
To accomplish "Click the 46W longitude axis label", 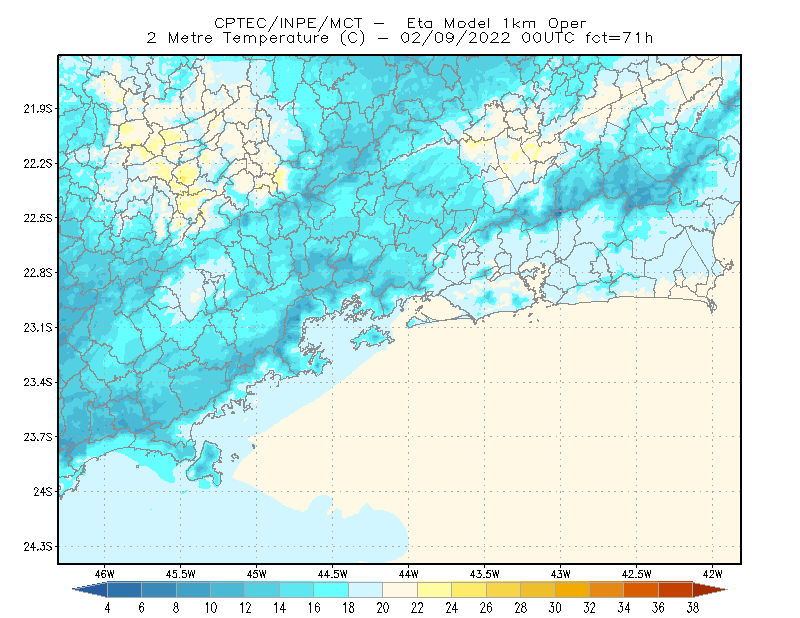I will [104, 574].
